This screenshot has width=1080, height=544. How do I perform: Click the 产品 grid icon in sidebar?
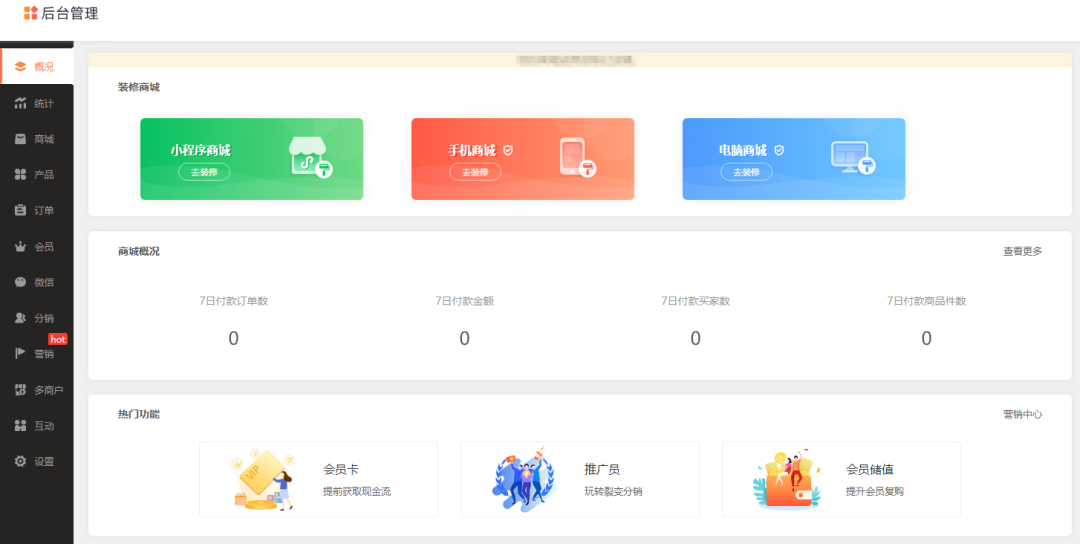click(20, 175)
